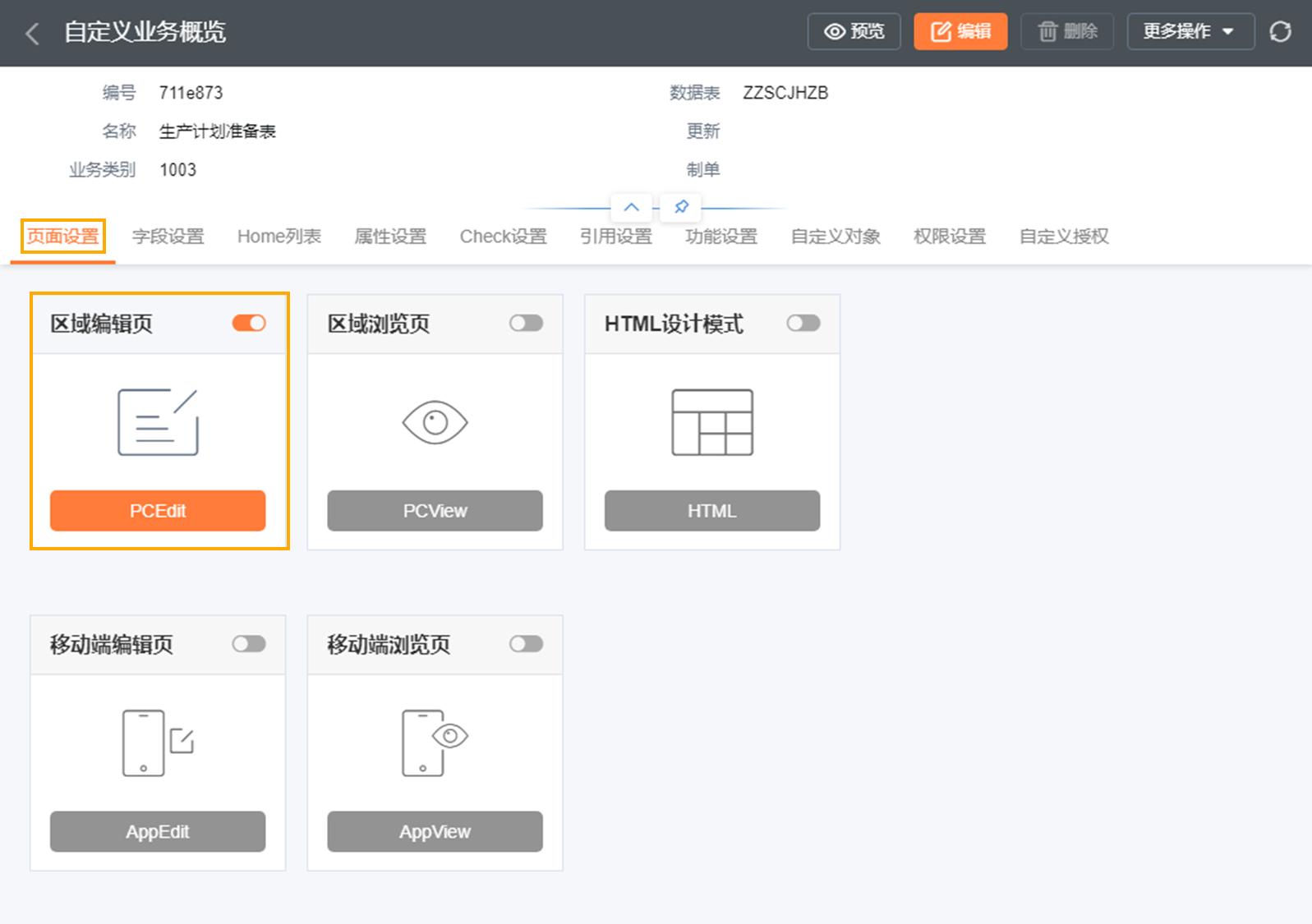Open the 更多操作 dropdown
The height and width of the screenshot is (924, 1312).
pyautogui.click(x=1190, y=31)
